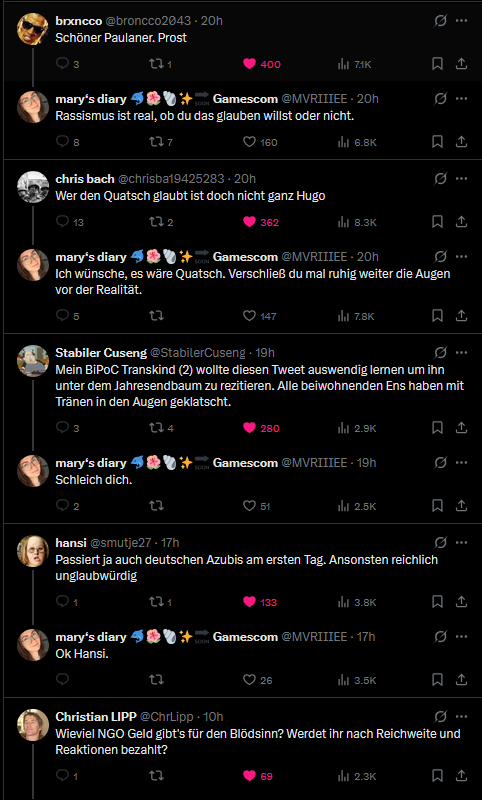Open Christian LIPP's profile name link
This screenshot has width=482, height=800.
[96, 717]
